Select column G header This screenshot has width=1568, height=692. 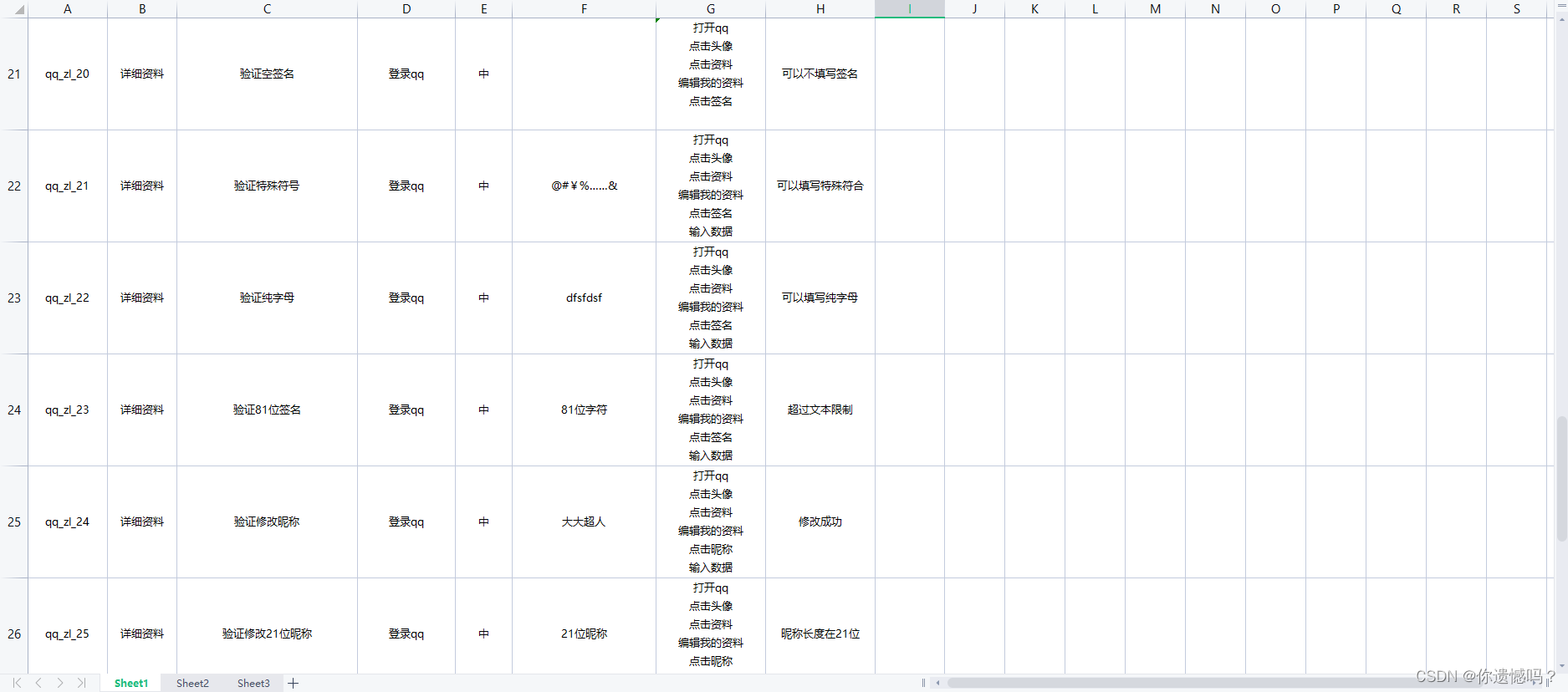[x=711, y=9]
